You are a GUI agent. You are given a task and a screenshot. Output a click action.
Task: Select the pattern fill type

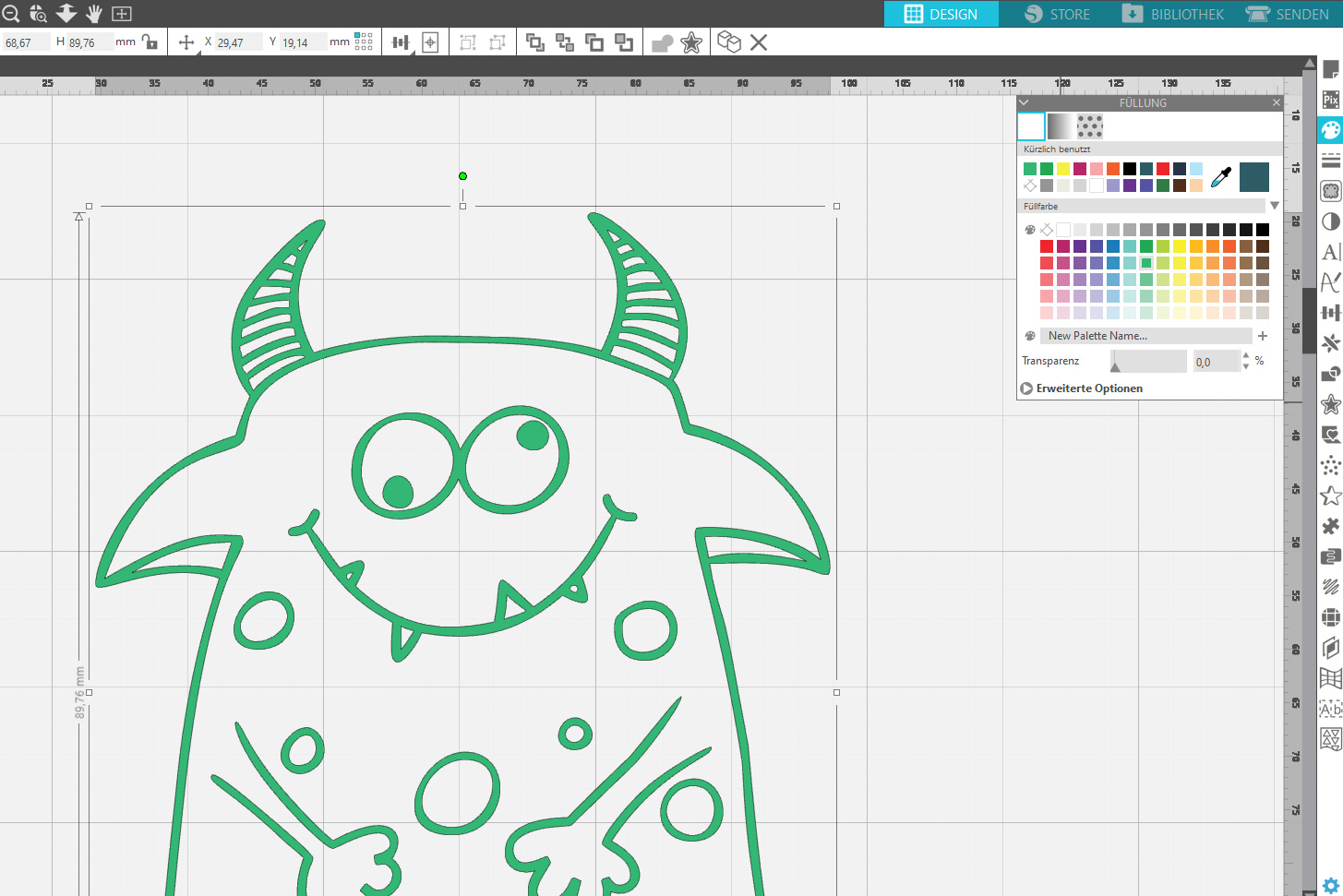[x=1090, y=126]
